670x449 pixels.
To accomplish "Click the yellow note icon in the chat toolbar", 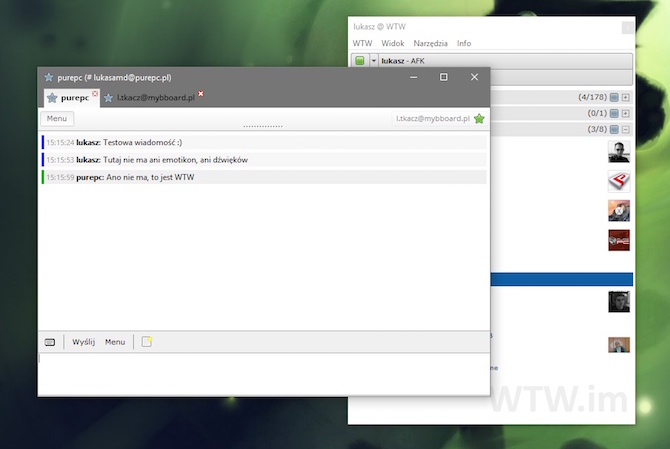I will point(146,342).
